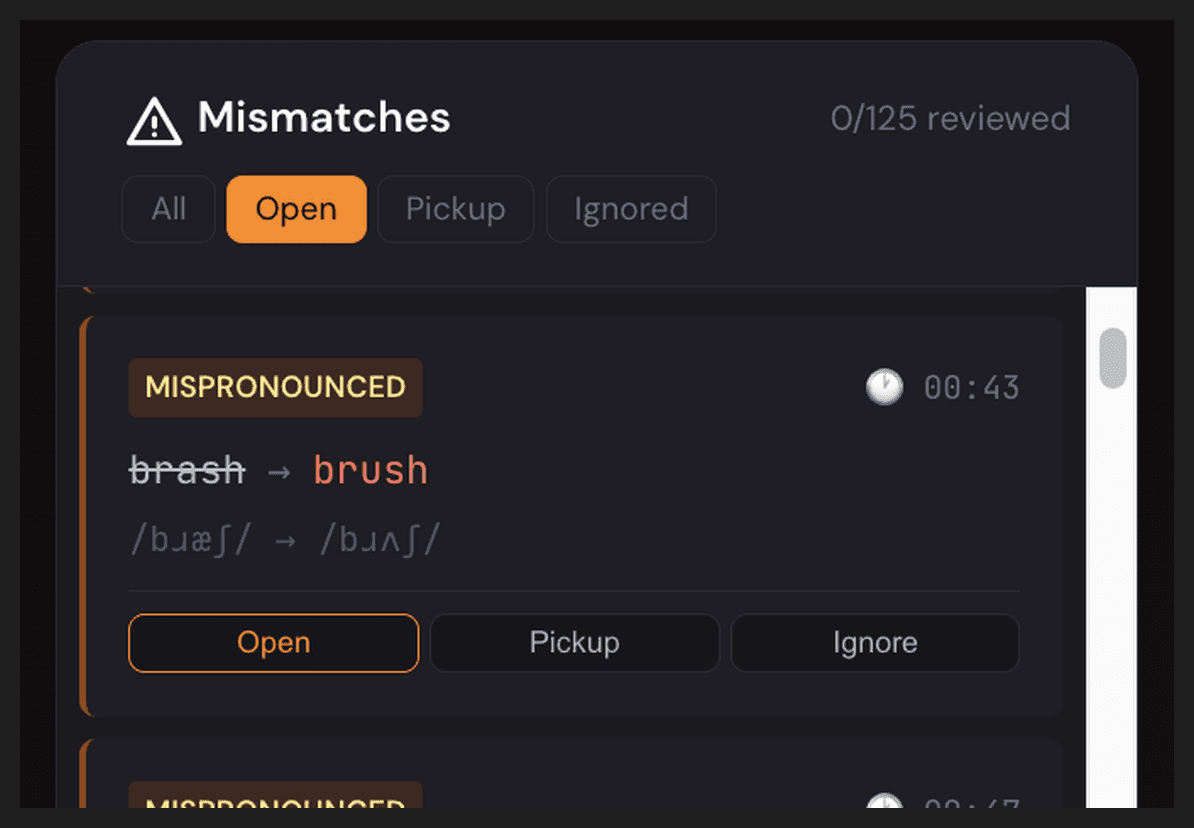This screenshot has width=1194, height=828.
Task: Click the clock icon next to 00:43
Action: 884,387
